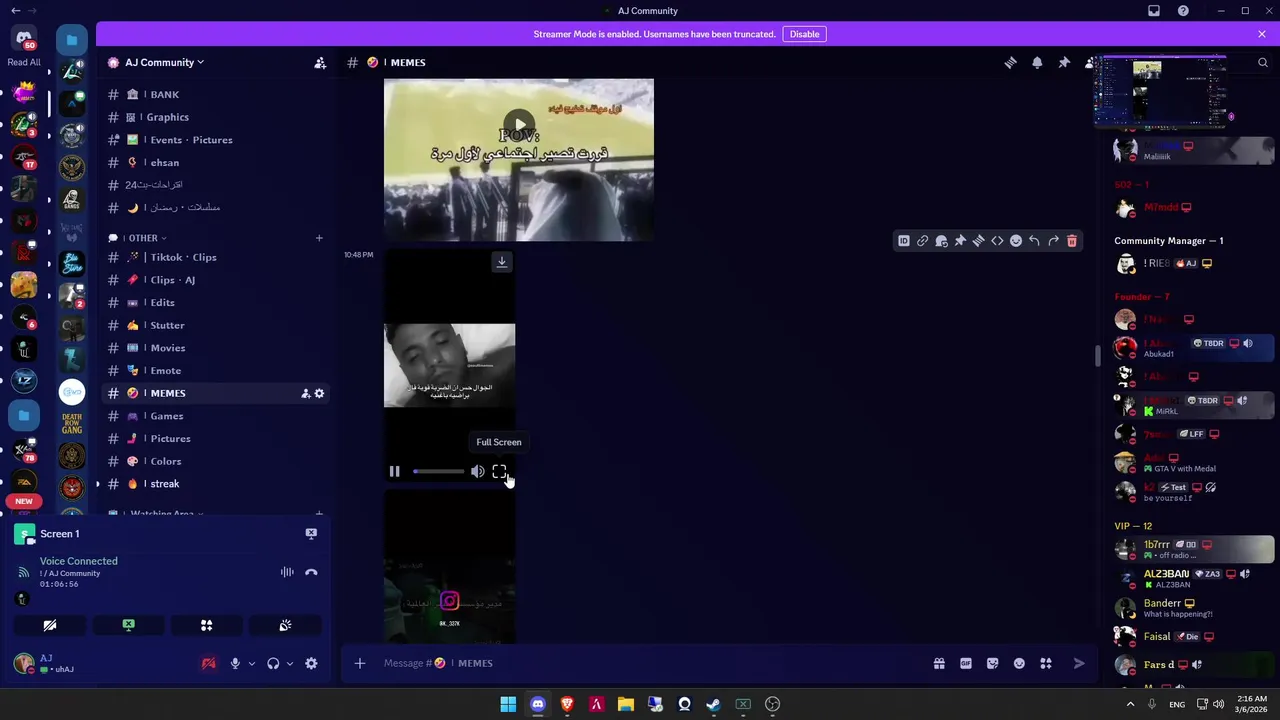Open Threads from the channel header
1280x720 pixels.
(1010, 62)
